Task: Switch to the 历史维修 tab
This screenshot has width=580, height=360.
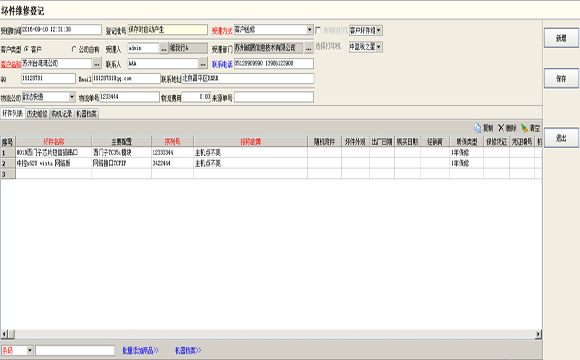Action: point(37,114)
